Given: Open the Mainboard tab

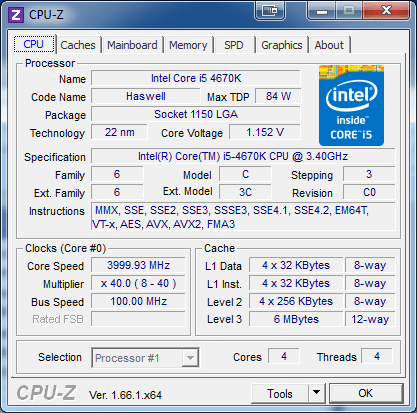Looking at the screenshot, I should point(132,45).
